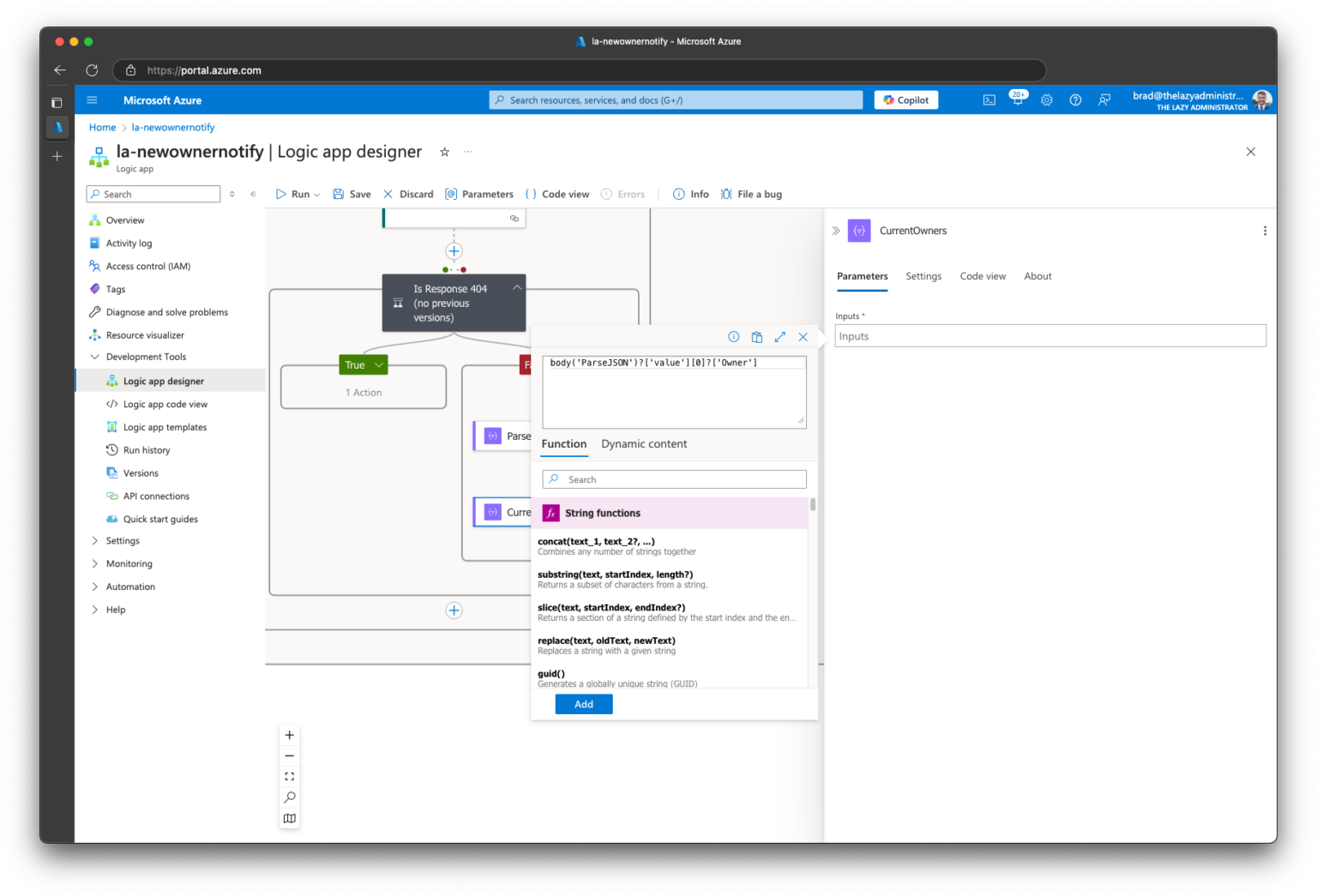
Task: Close the Logic app designer blade
Action: click(1251, 152)
